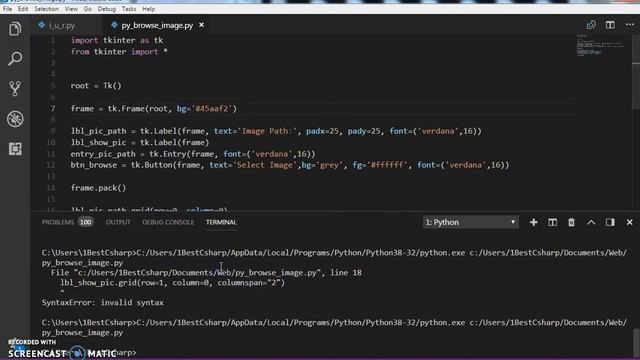Image resolution: width=640 pixels, height=360 pixels.
Task: Switch to the i_u_r.py editor tab
Action: [61, 25]
